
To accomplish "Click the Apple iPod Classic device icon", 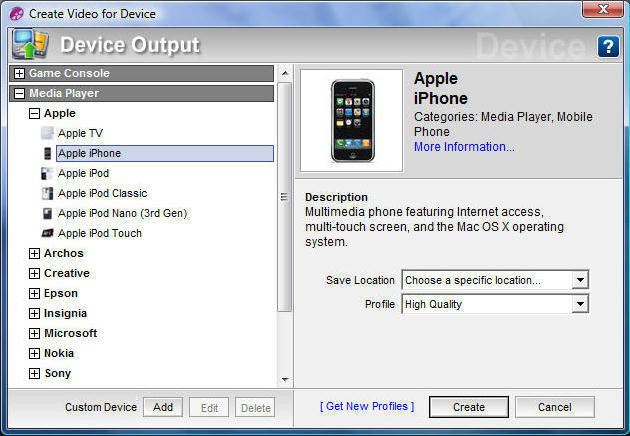I will 47,193.
